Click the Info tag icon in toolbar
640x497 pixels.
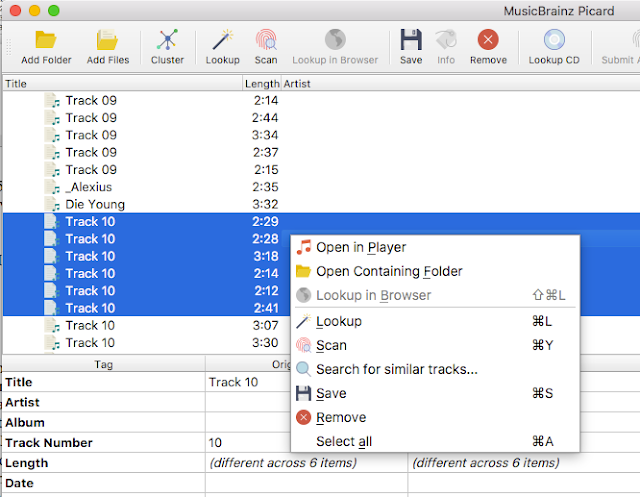click(446, 40)
